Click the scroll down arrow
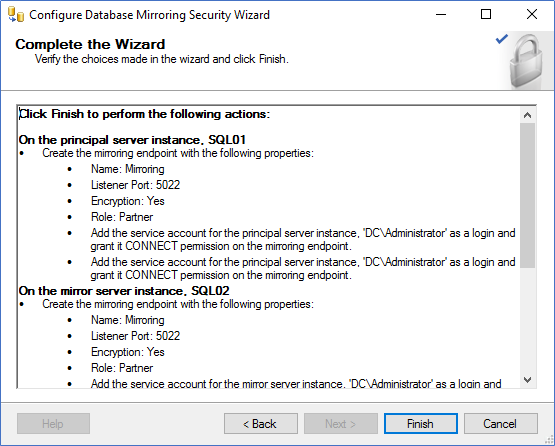555x446 pixels. [527, 380]
